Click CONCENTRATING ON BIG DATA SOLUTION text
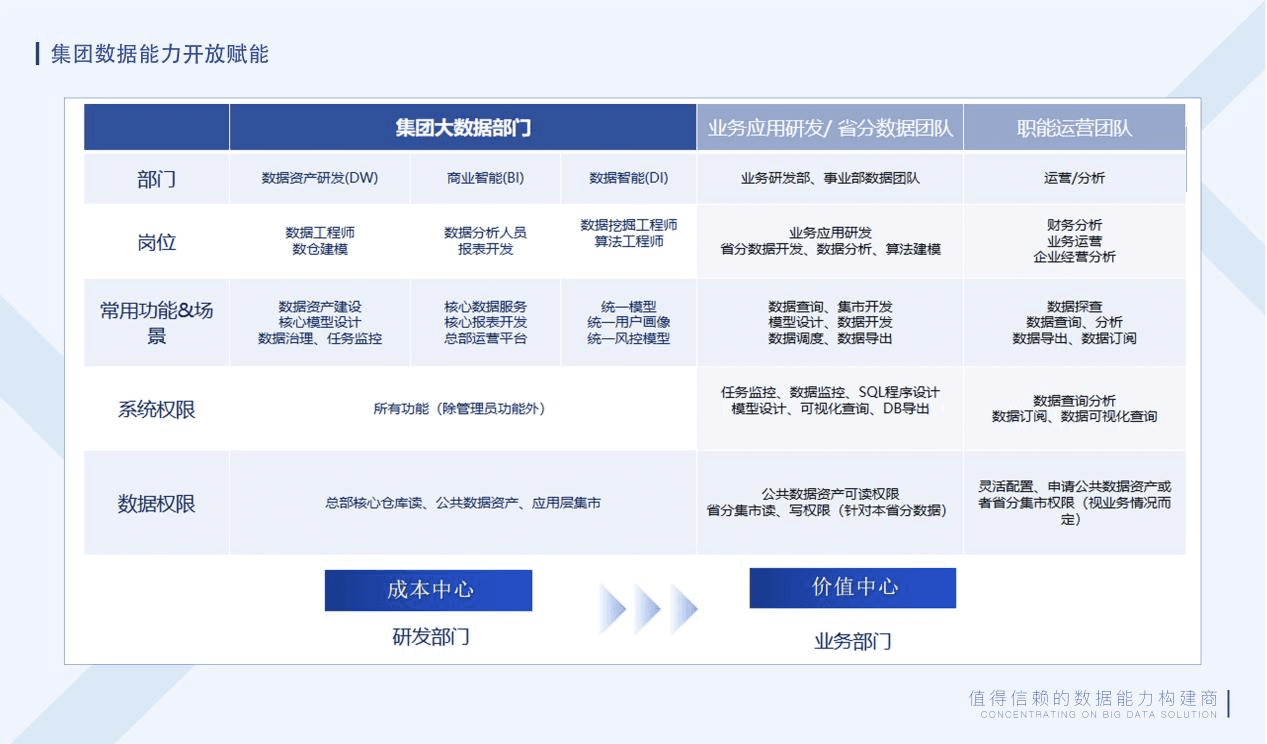The height and width of the screenshot is (744, 1267). 1099,714
